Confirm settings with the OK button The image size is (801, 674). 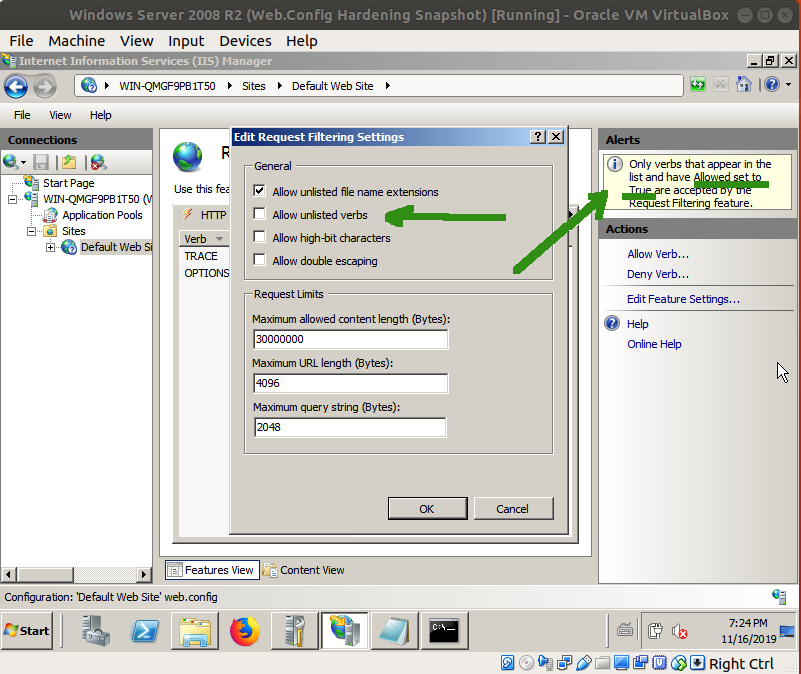[427, 508]
